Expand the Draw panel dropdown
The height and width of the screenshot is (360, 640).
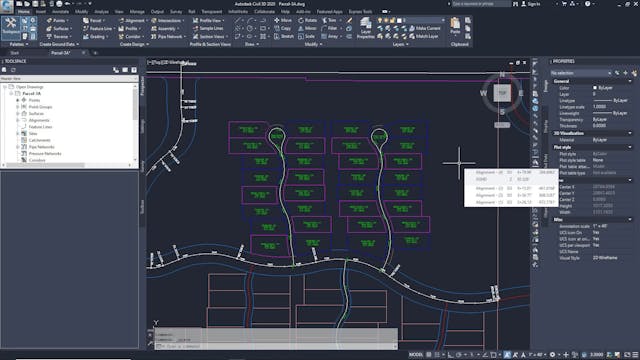point(251,44)
